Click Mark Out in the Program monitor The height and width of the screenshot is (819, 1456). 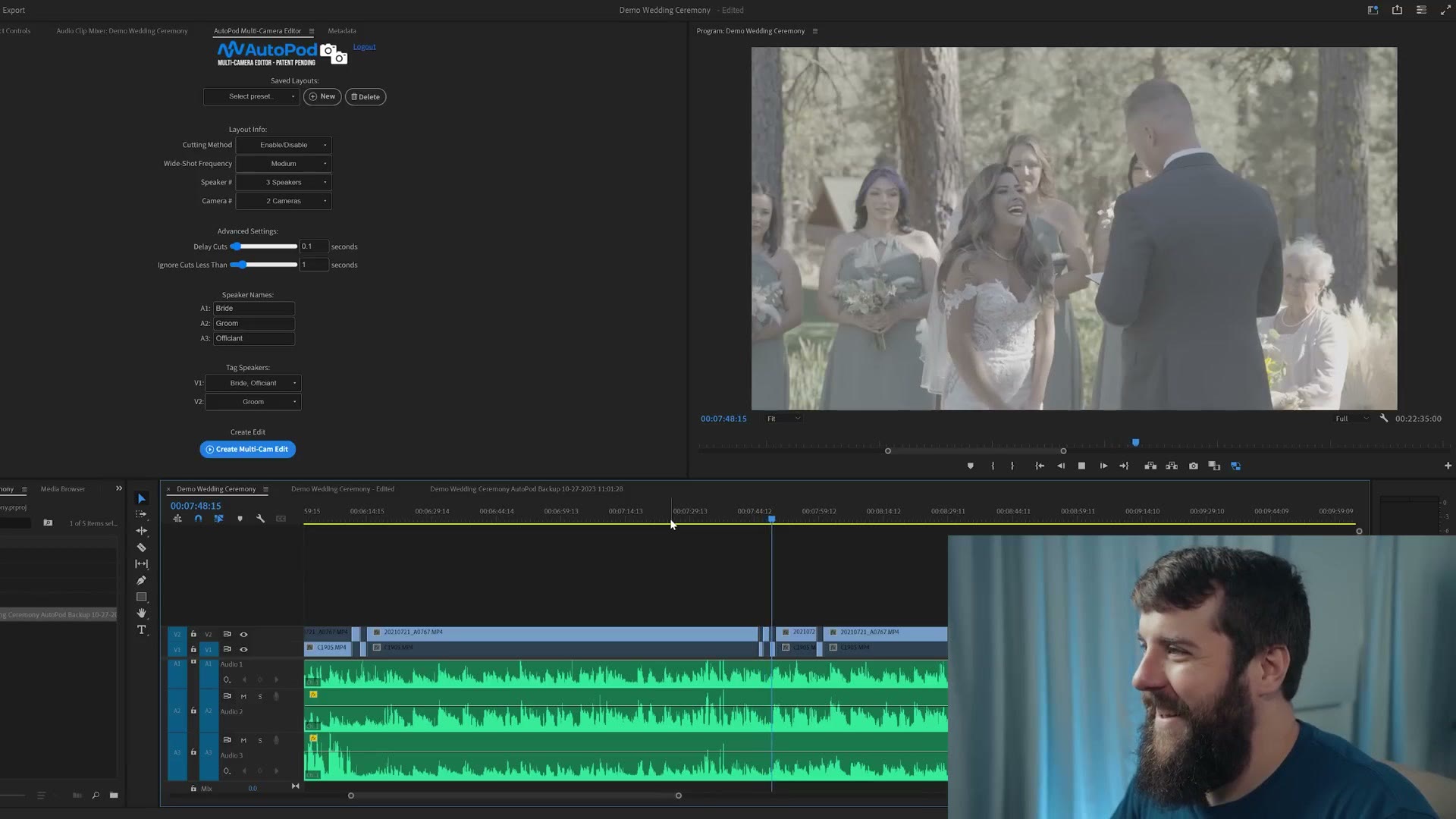pos(1012,466)
